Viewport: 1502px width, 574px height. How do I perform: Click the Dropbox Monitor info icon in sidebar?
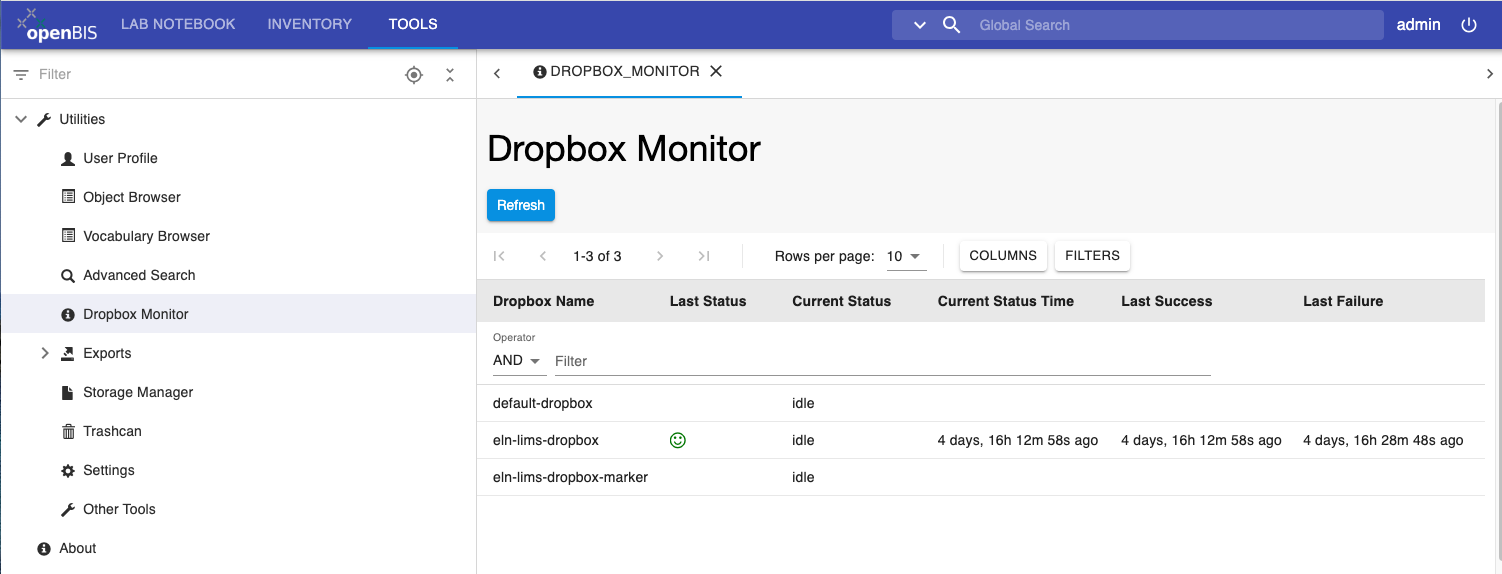[x=68, y=314]
